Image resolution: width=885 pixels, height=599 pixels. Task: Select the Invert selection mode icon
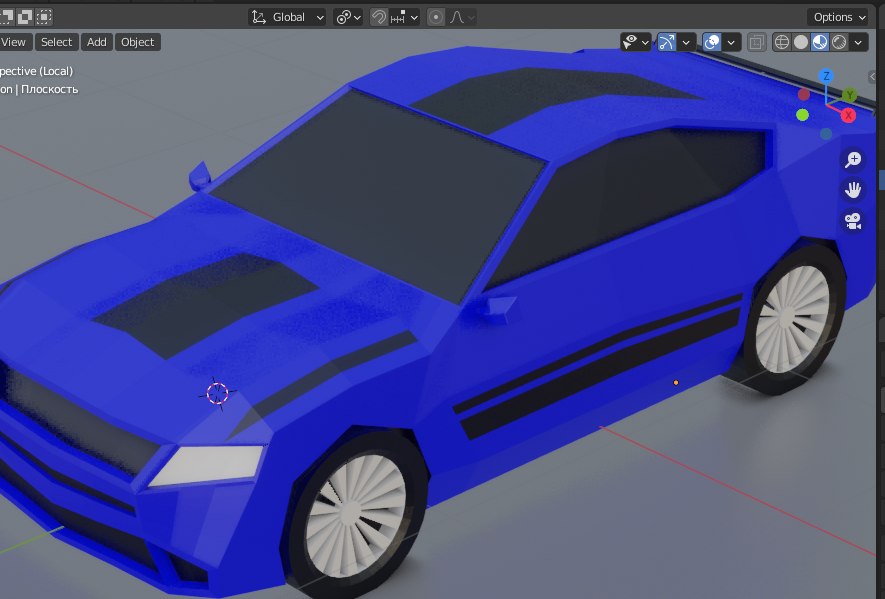pos(25,17)
